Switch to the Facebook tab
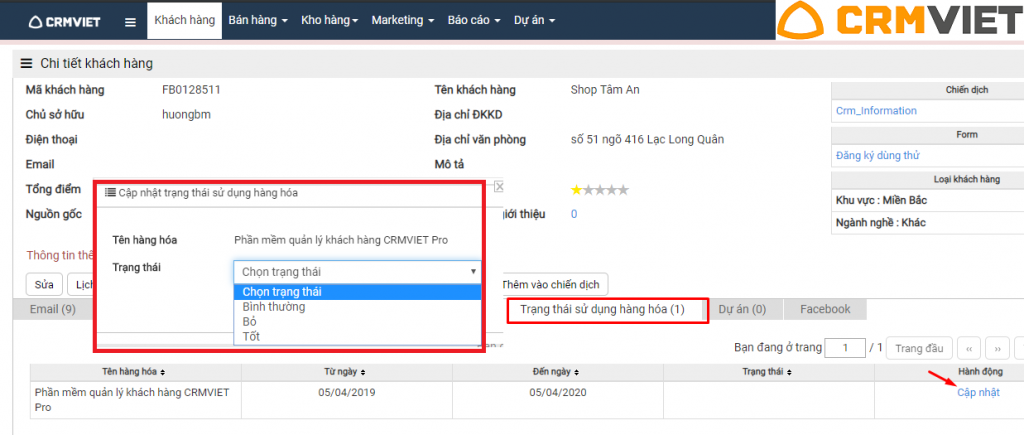The height and width of the screenshot is (435, 1024). pos(825,309)
